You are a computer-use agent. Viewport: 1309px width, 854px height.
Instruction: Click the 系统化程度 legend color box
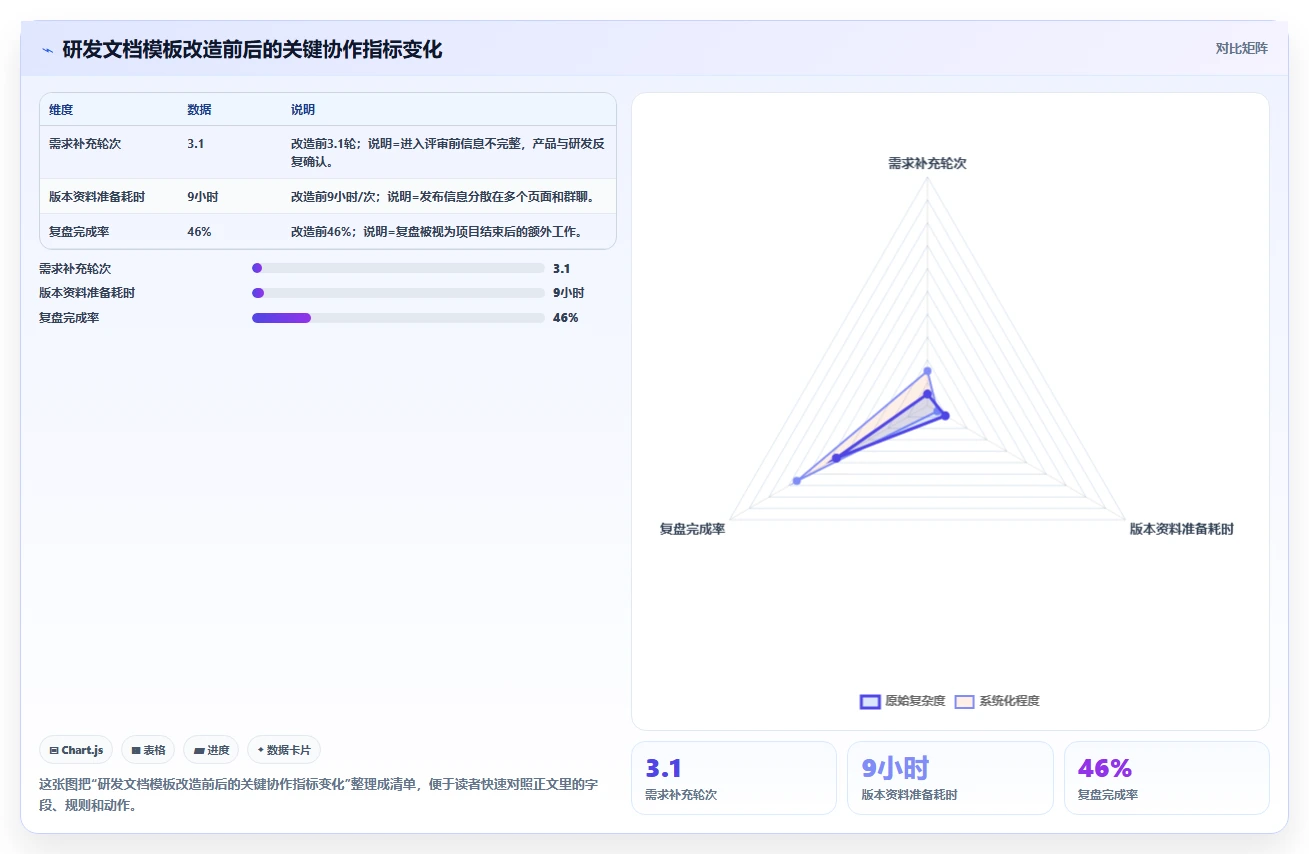pyautogui.click(x=964, y=701)
